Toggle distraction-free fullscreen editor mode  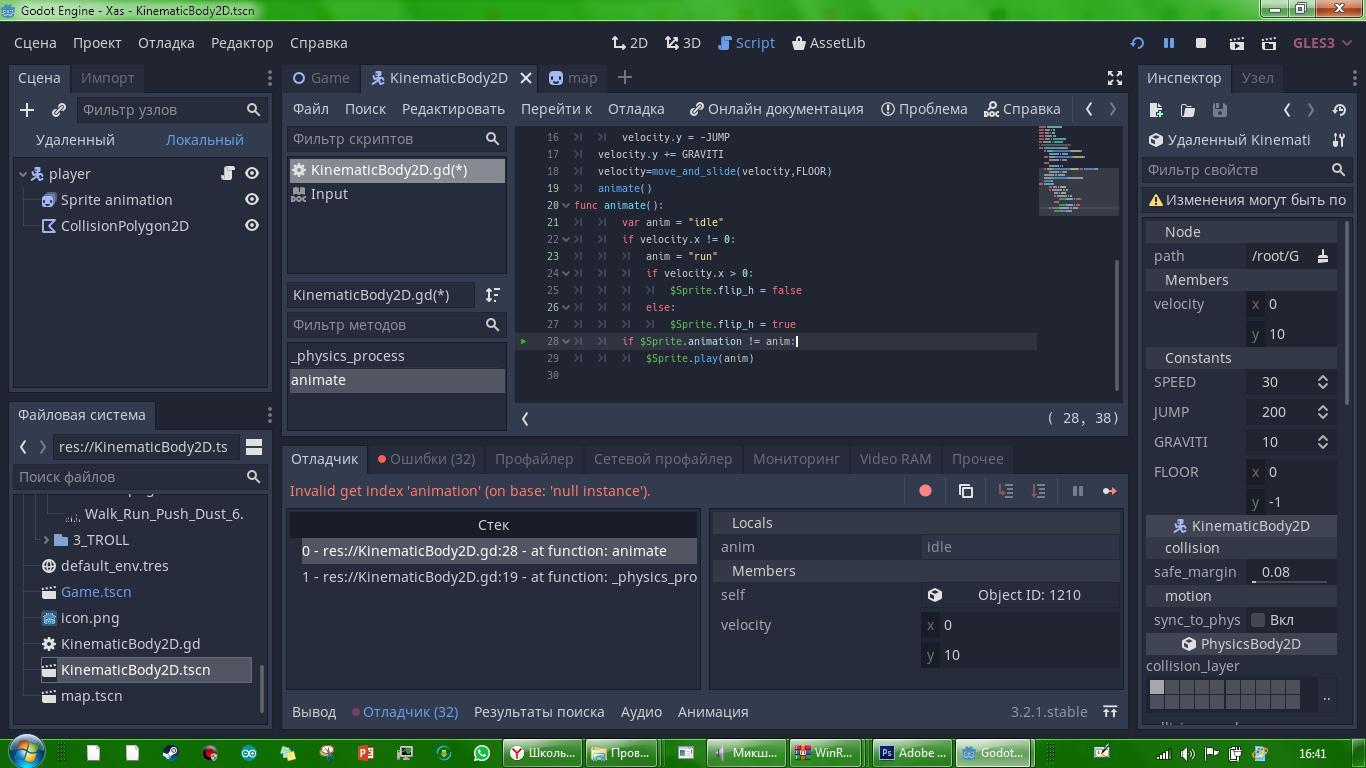click(x=1114, y=78)
